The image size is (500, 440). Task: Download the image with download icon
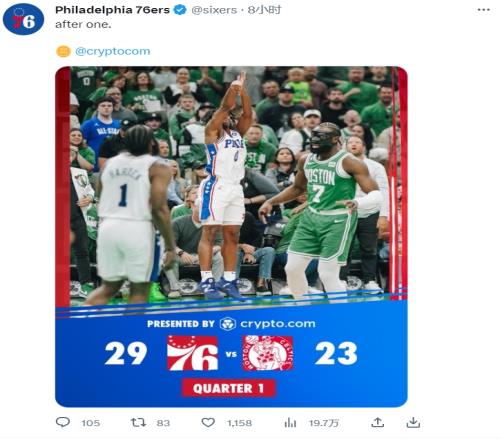[x=413, y=423]
